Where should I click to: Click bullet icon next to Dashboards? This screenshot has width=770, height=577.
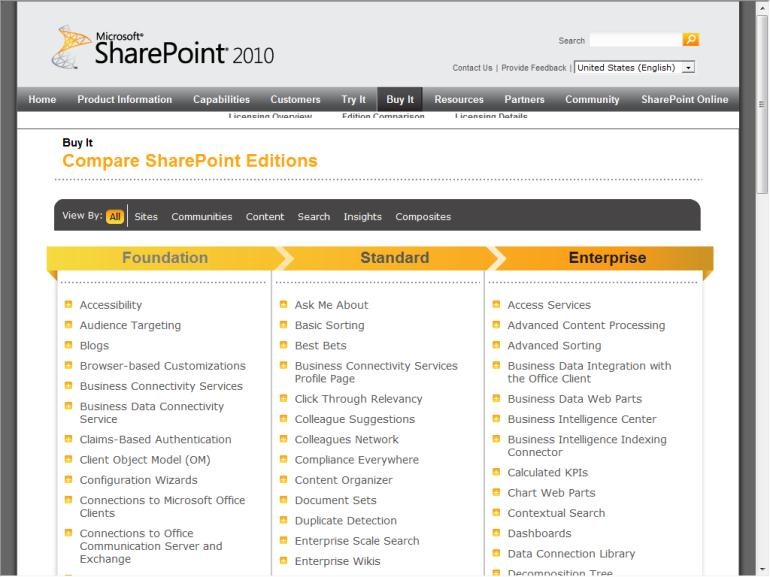(496, 533)
